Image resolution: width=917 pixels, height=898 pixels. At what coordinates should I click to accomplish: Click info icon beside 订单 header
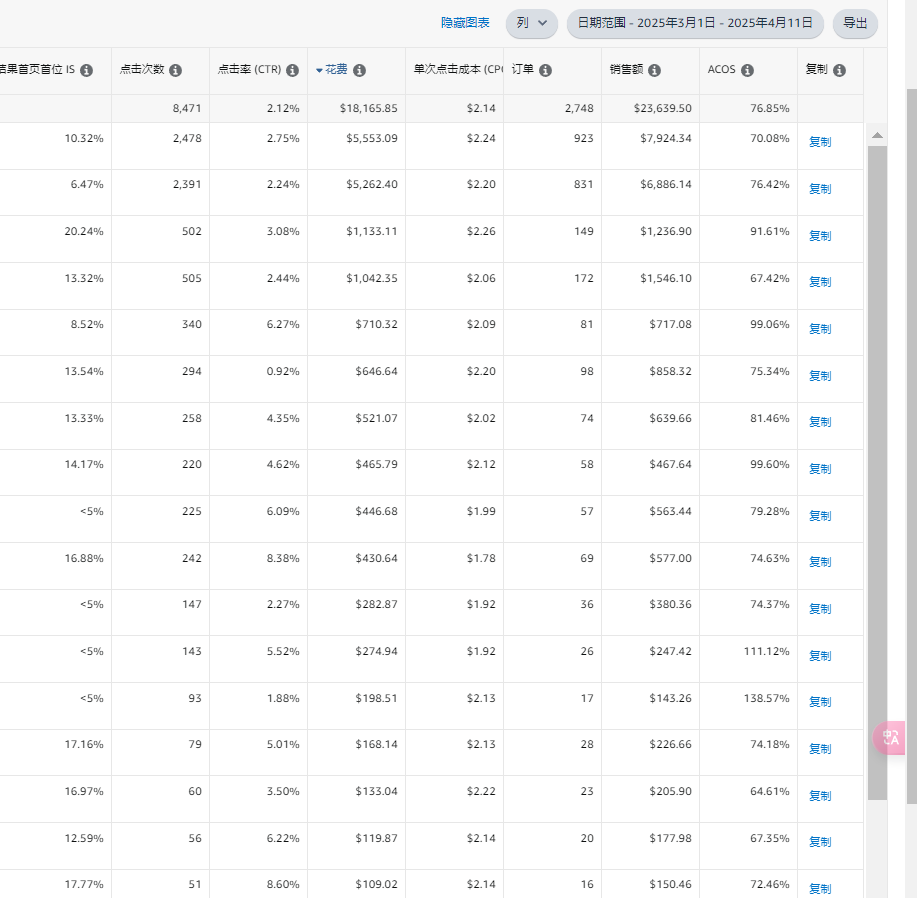click(x=546, y=70)
